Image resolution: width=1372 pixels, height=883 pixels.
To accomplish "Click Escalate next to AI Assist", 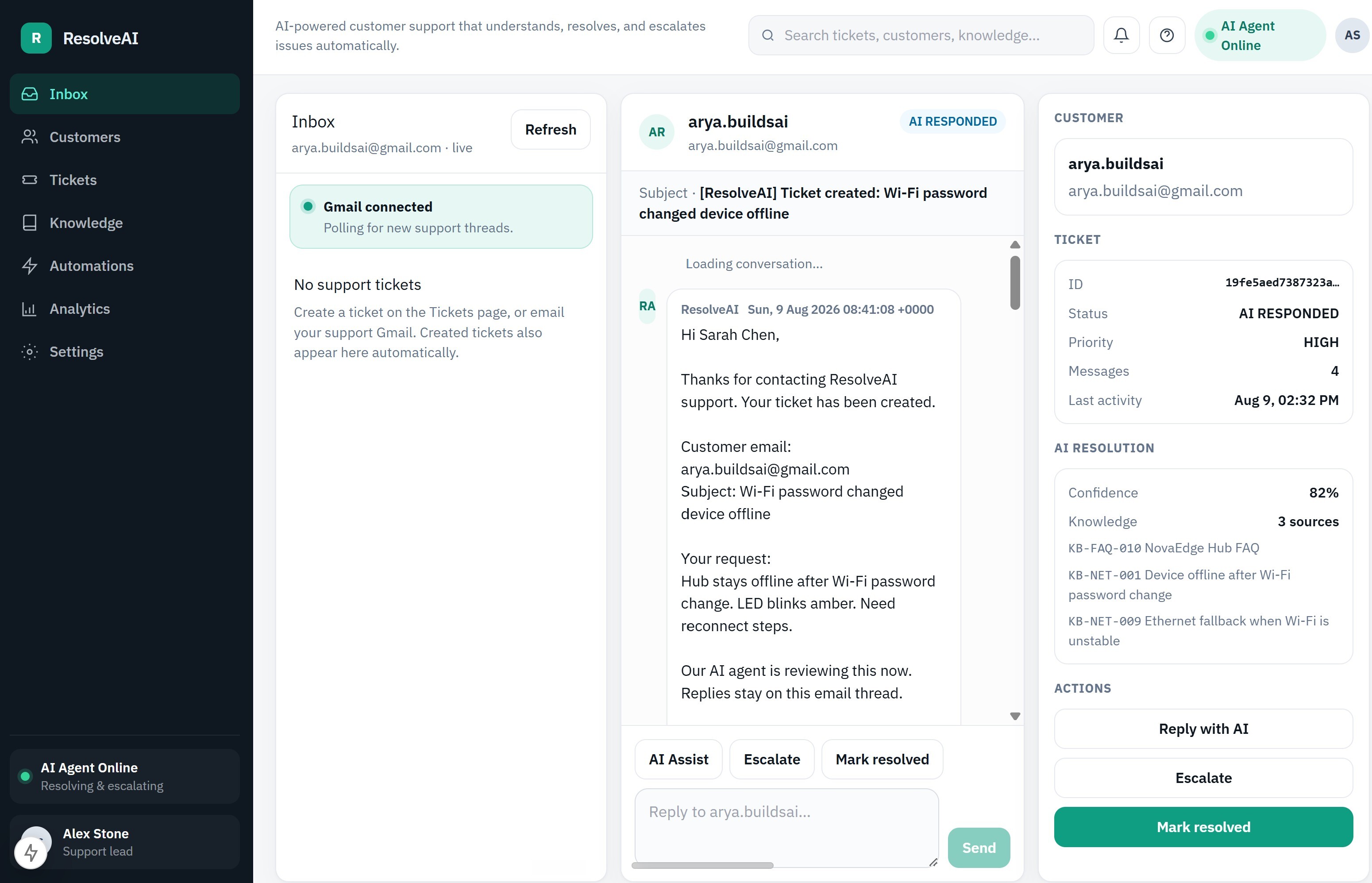I will coord(772,759).
